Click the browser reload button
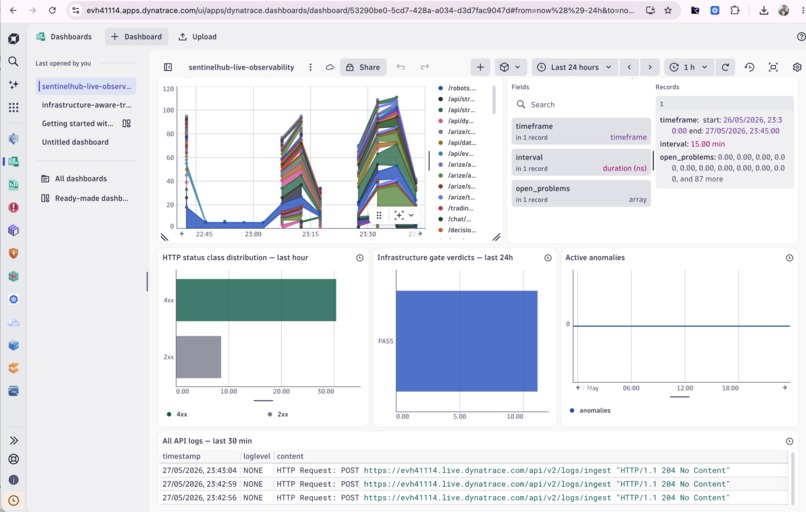This screenshot has height=512, width=806. (x=52, y=10)
